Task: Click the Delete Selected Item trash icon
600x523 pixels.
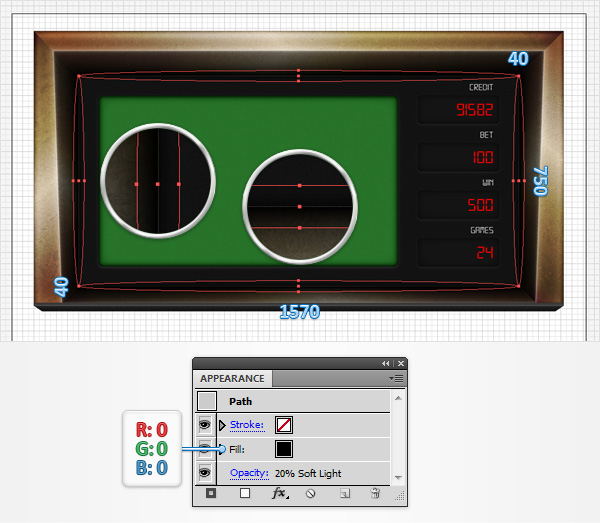Action: pos(375,493)
